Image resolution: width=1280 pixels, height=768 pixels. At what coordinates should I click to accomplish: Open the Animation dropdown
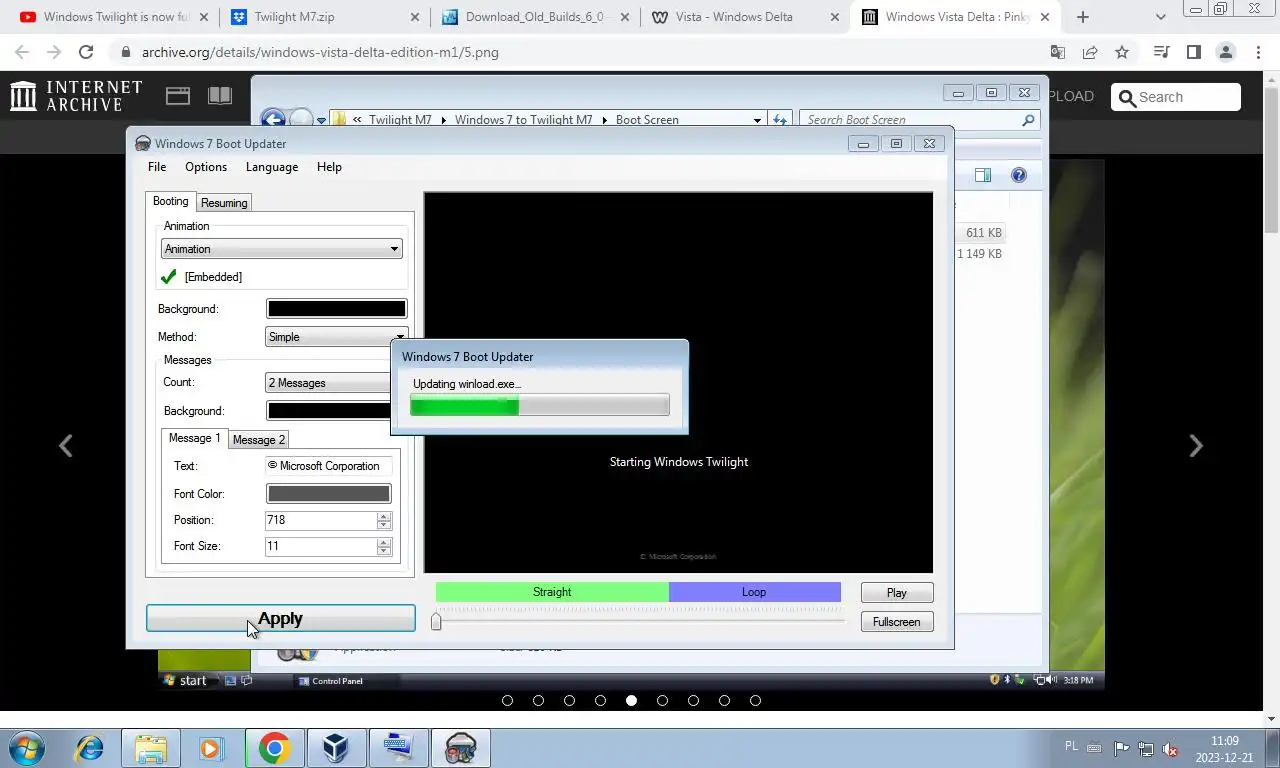coord(281,249)
